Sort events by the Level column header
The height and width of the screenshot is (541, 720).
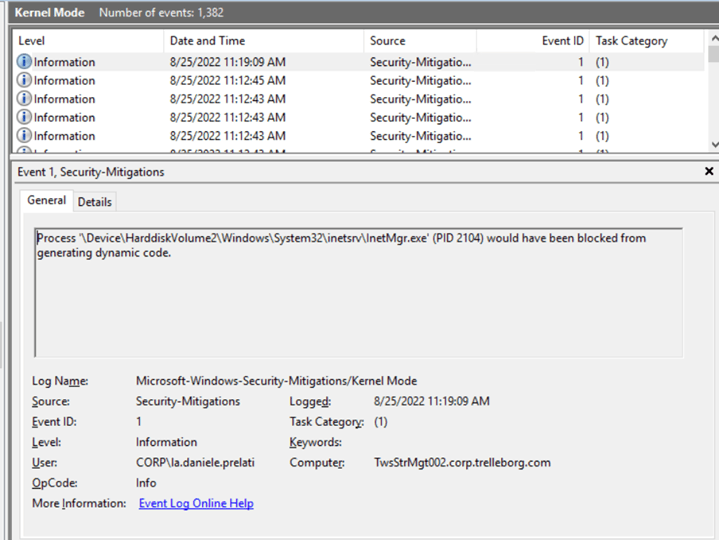pyautogui.click(x=88, y=41)
